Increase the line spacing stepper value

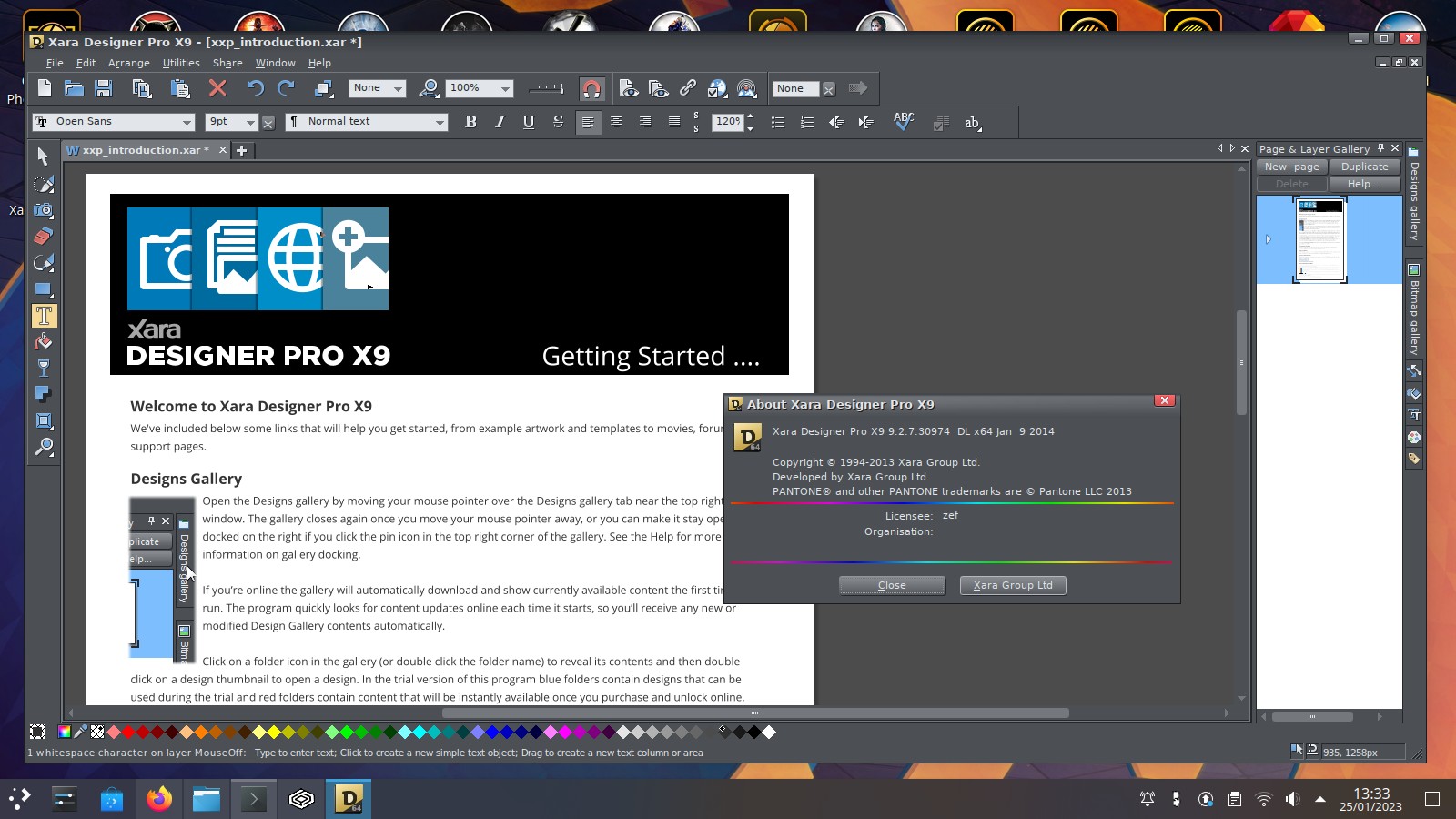[x=750, y=117]
